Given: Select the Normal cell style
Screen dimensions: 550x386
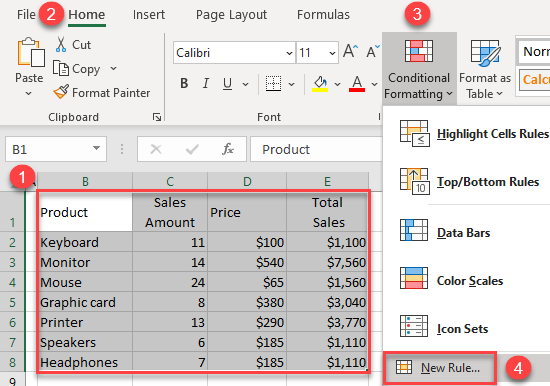Looking at the screenshot, I should click(x=534, y=52).
